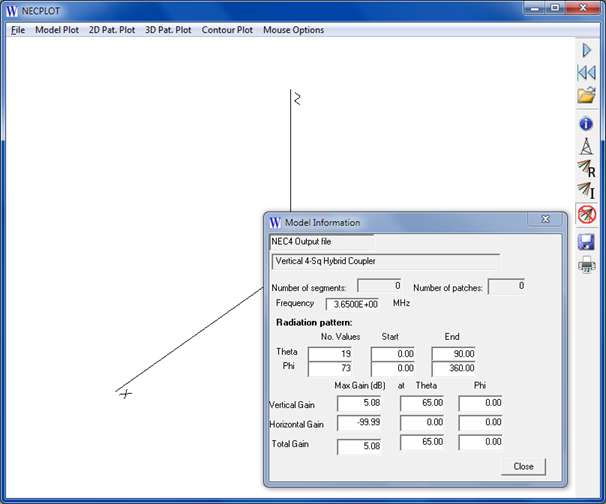
Task: Click the Theta No. Values field
Action: click(x=329, y=354)
